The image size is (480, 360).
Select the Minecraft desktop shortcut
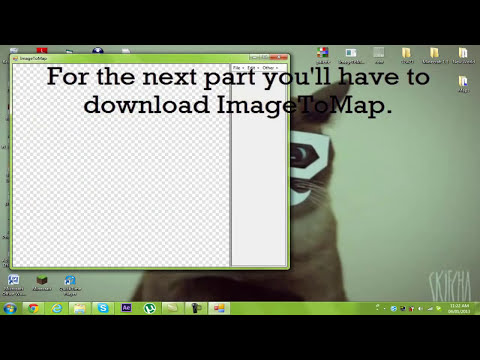(x=42, y=283)
